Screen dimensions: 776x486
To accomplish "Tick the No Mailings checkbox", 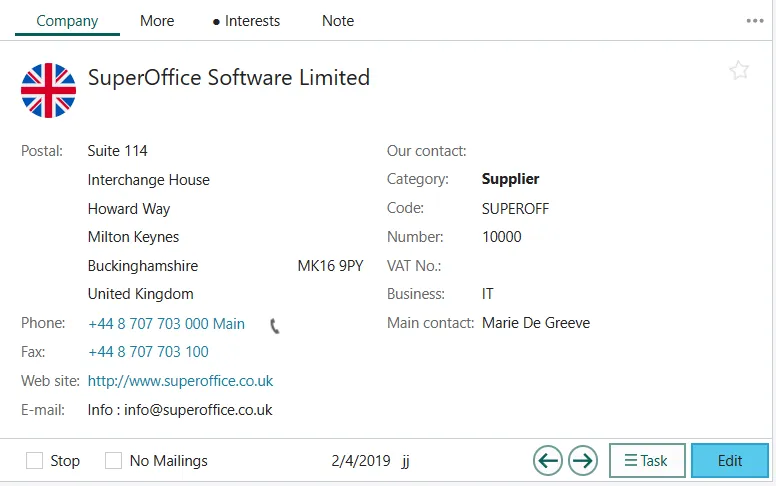I will click(114, 461).
